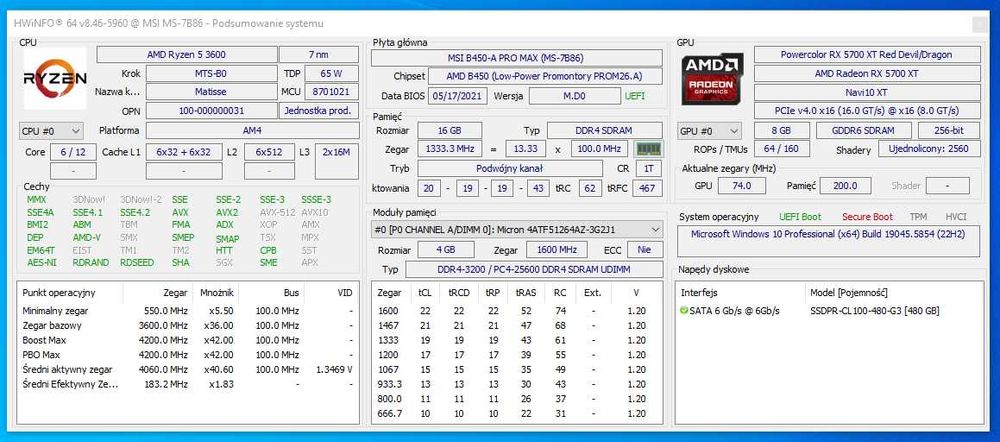Click the SSE4.2 feature label
The width and height of the screenshot is (1000, 442).
coord(134,212)
